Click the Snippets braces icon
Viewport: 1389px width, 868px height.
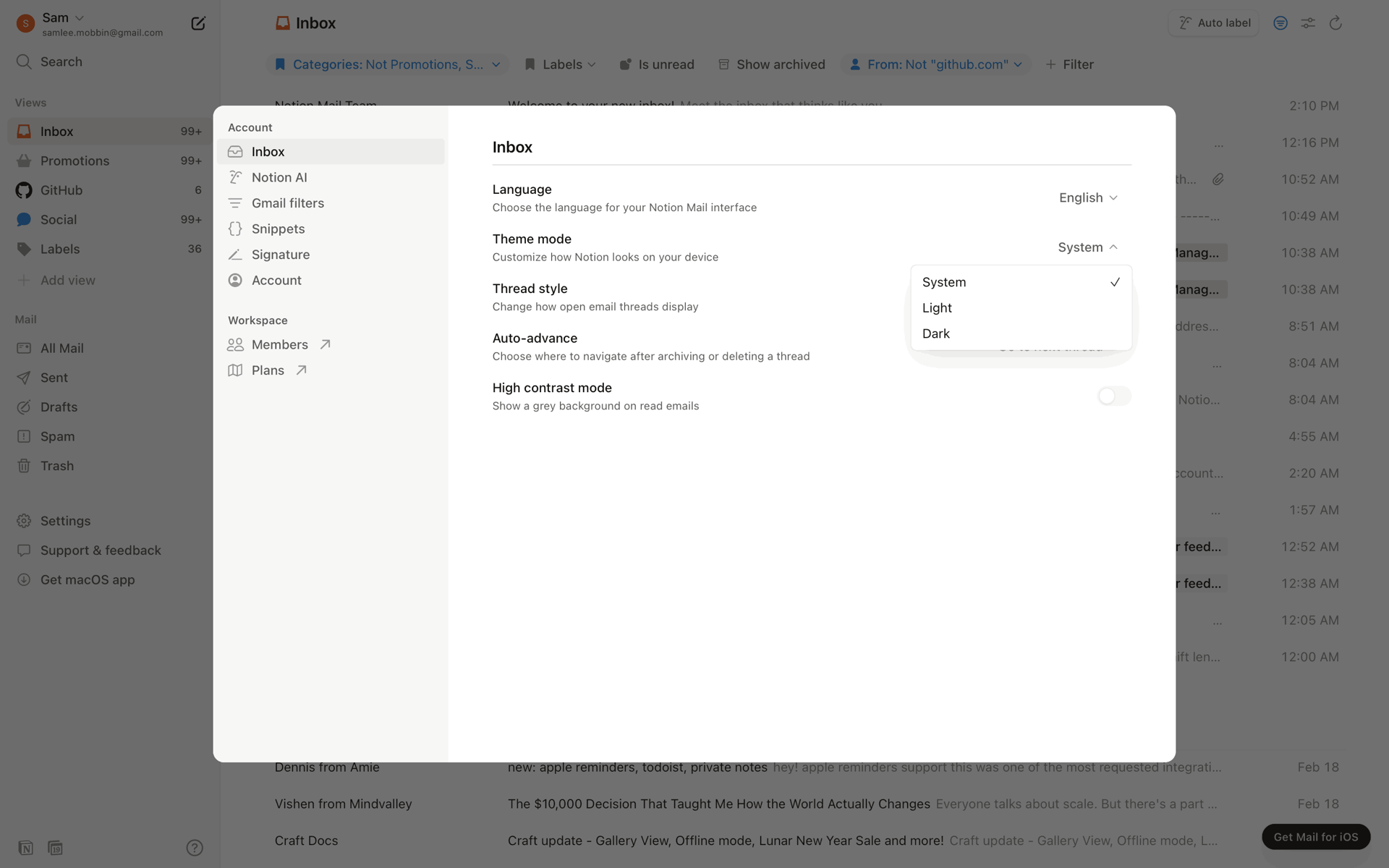coord(235,229)
